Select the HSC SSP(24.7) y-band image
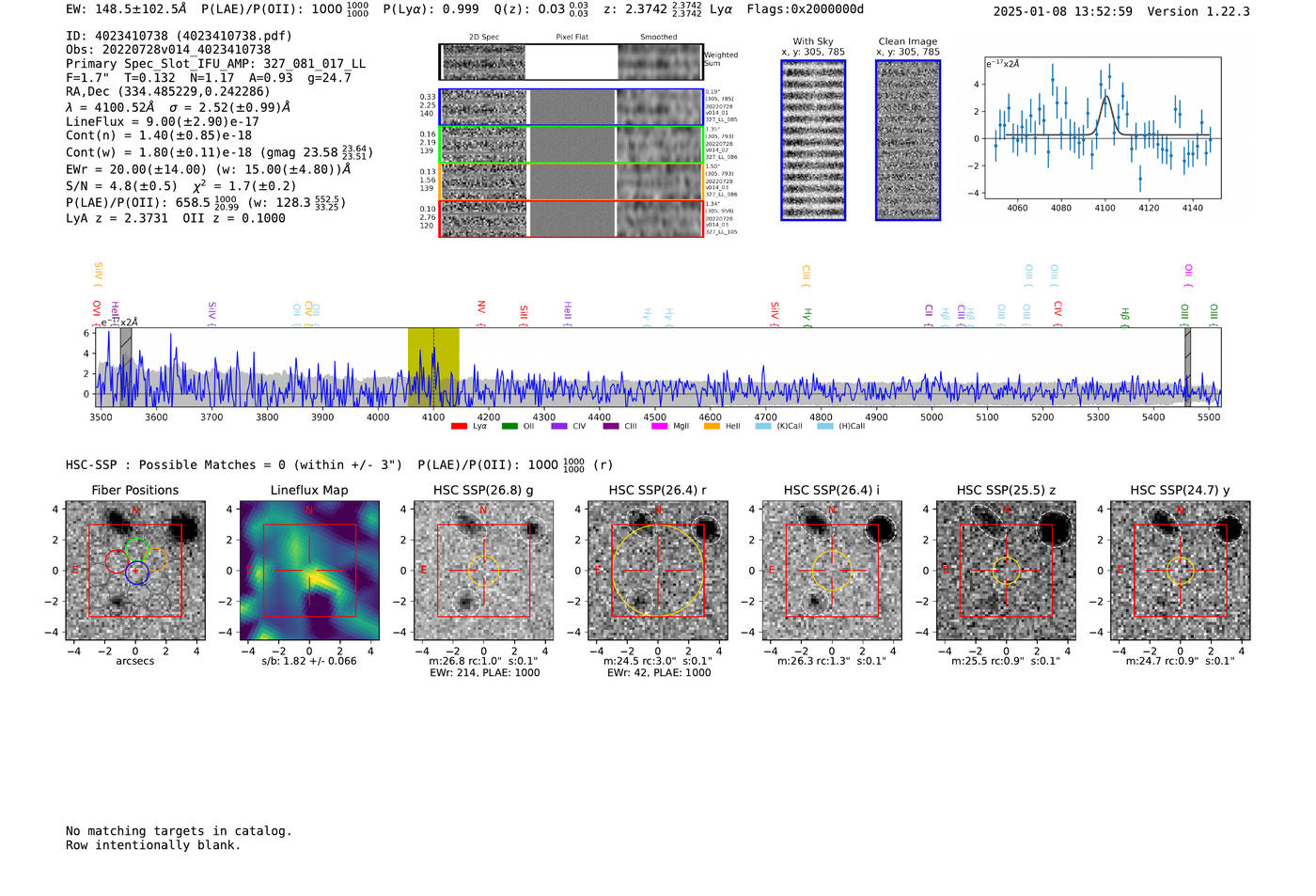Screen dimensions: 1316x896 click(x=1181, y=571)
